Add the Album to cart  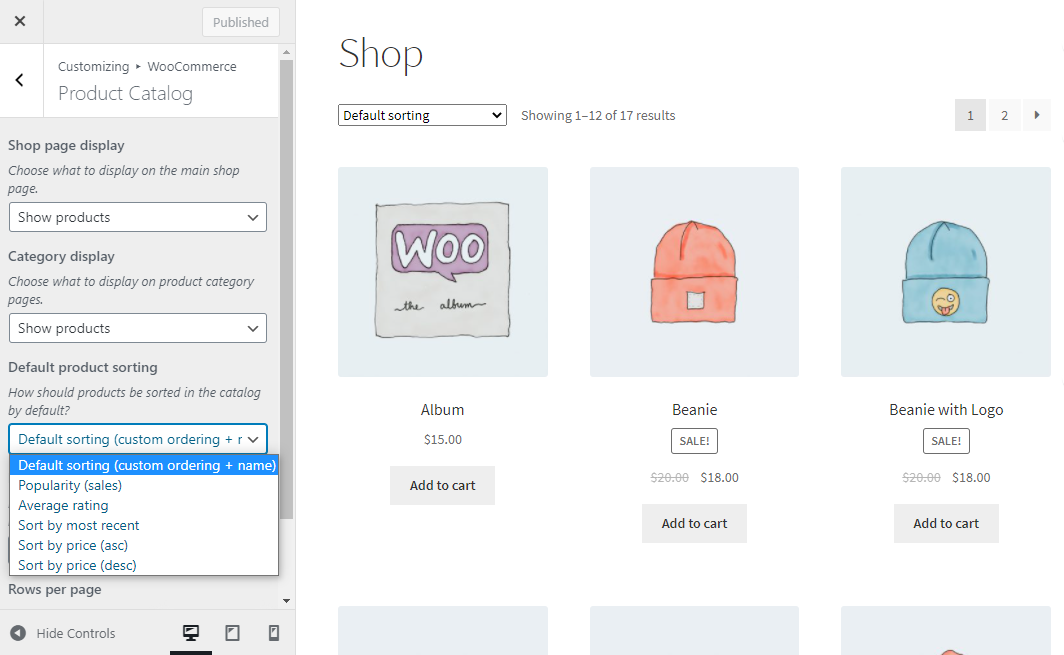coord(442,485)
